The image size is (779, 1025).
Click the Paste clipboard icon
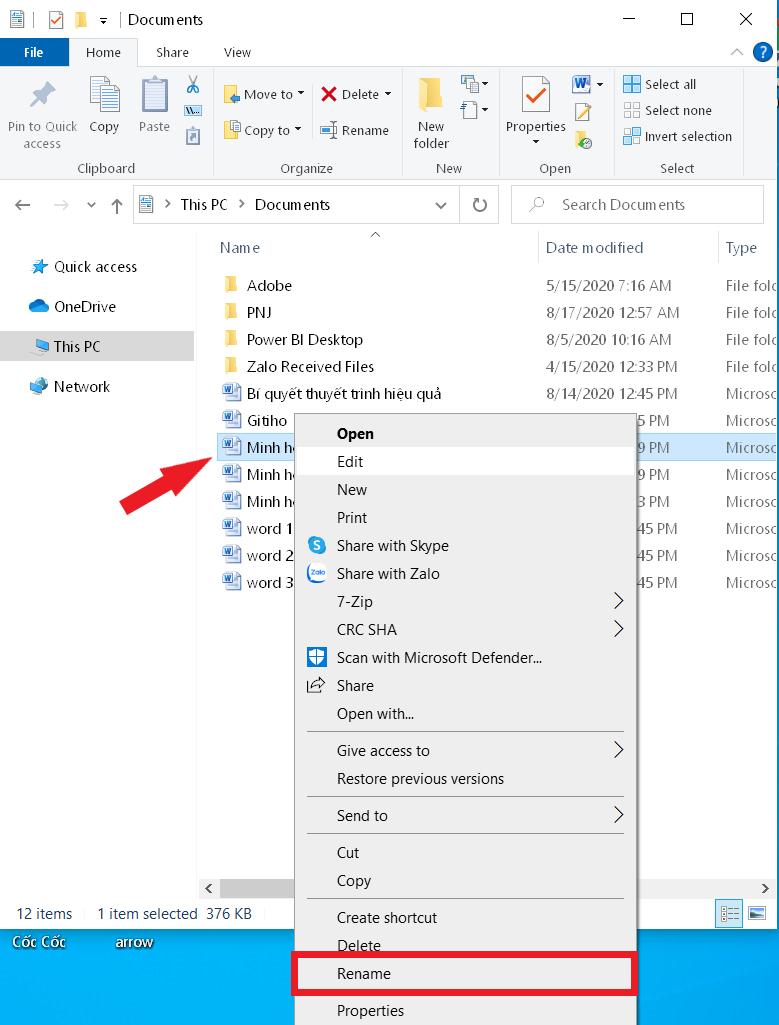pos(154,95)
